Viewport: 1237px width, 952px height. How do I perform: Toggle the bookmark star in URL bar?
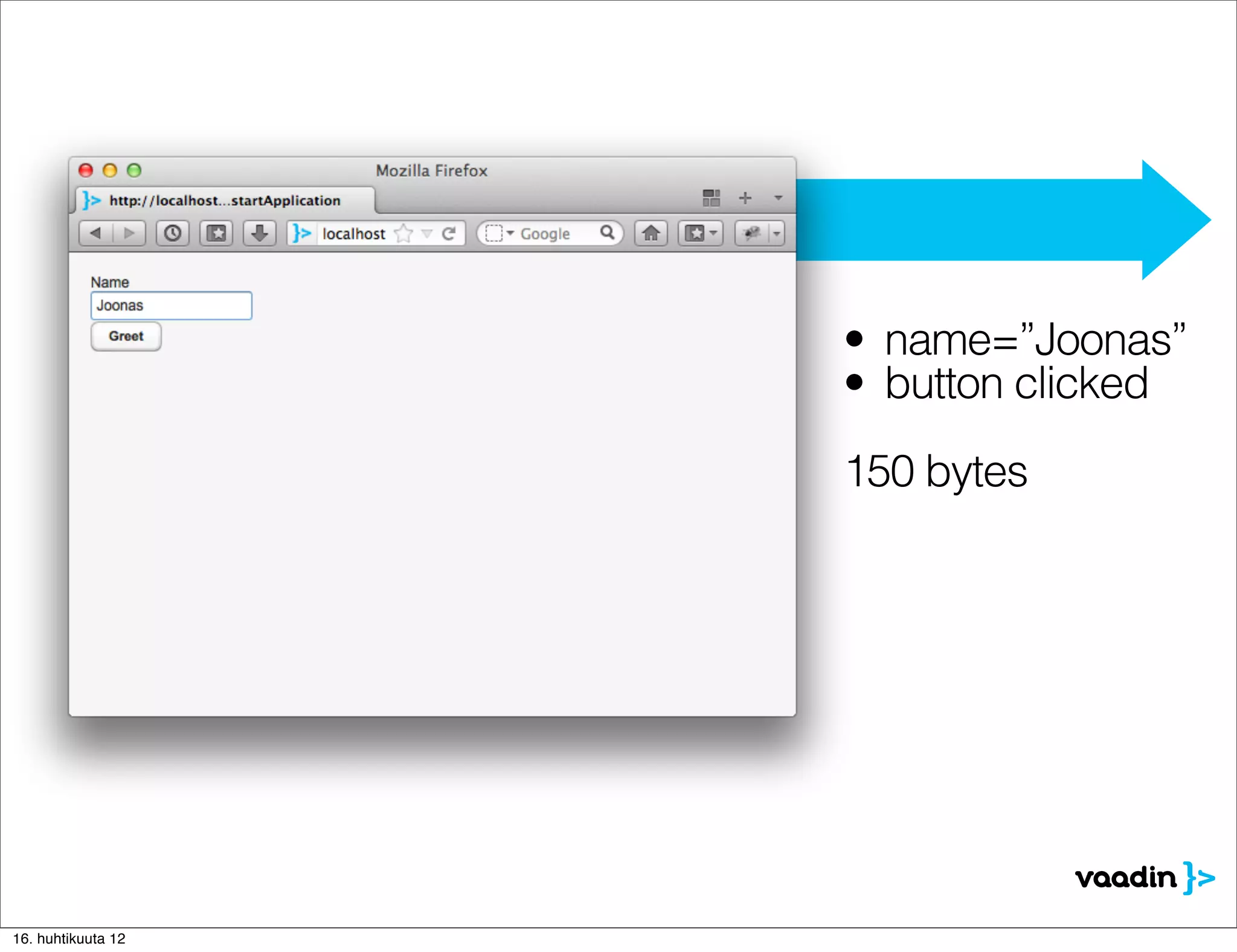pos(403,234)
